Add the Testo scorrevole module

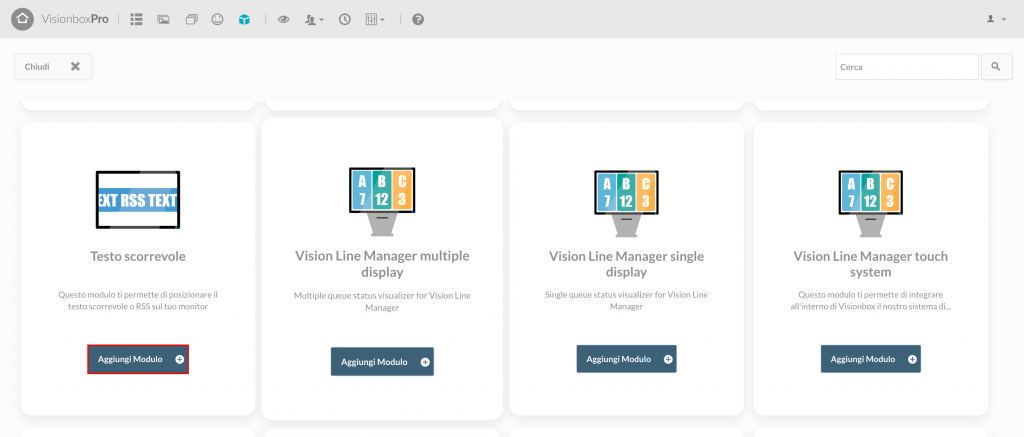tap(138, 359)
